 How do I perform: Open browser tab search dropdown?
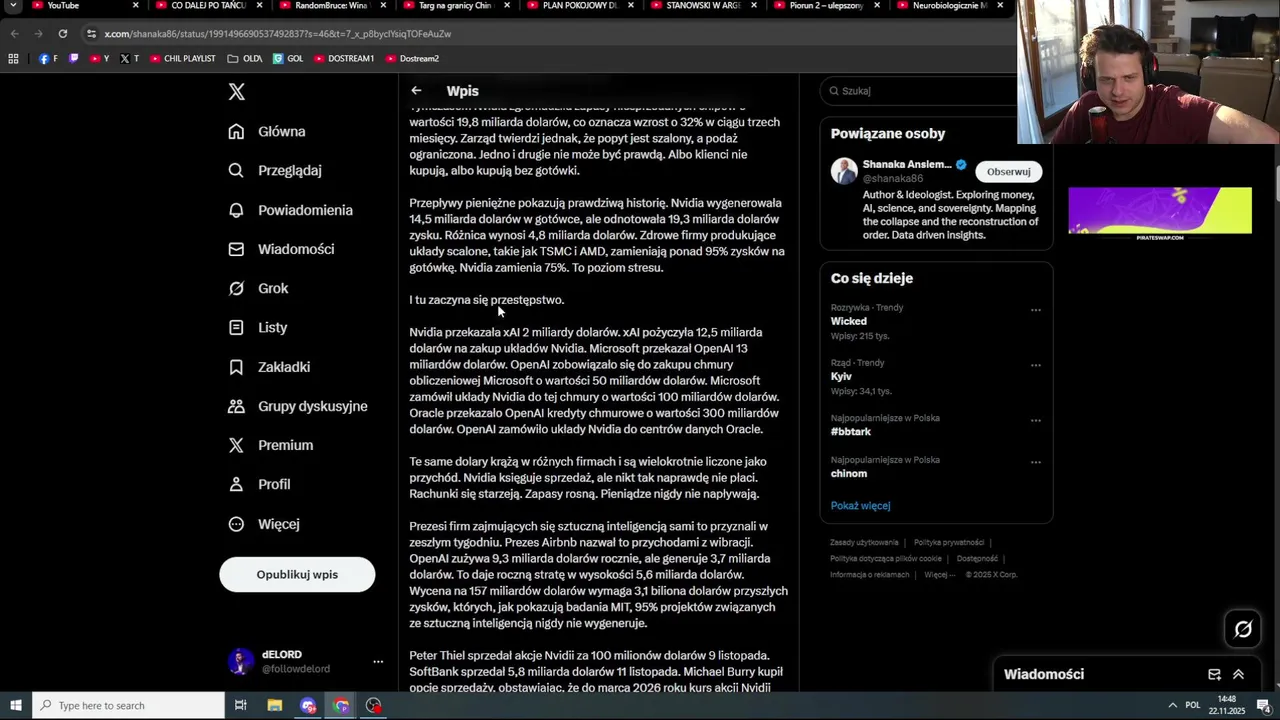click(14, 6)
